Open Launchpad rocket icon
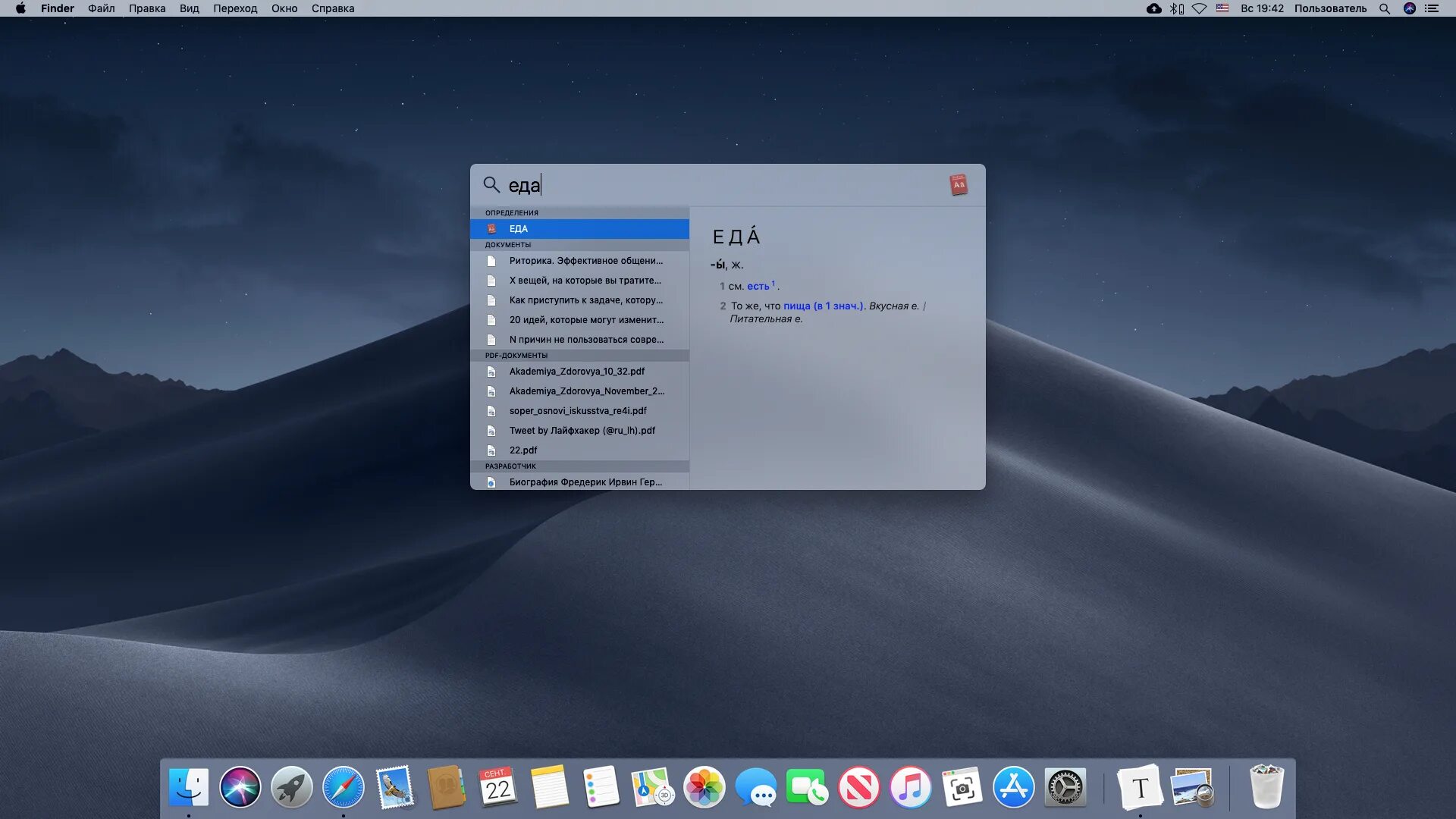The height and width of the screenshot is (819, 1456). point(291,787)
